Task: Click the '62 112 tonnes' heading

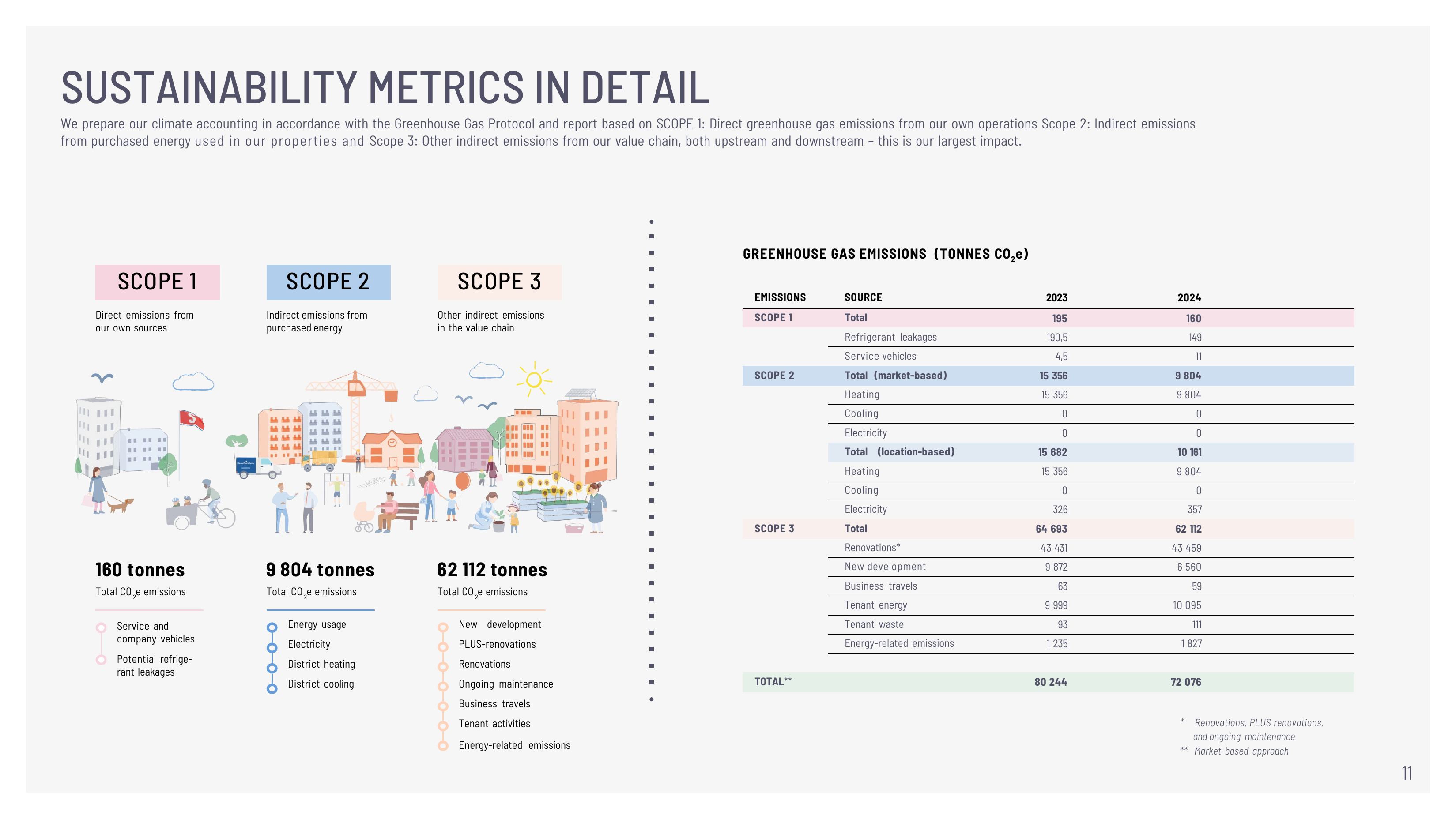Action: tap(492, 570)
